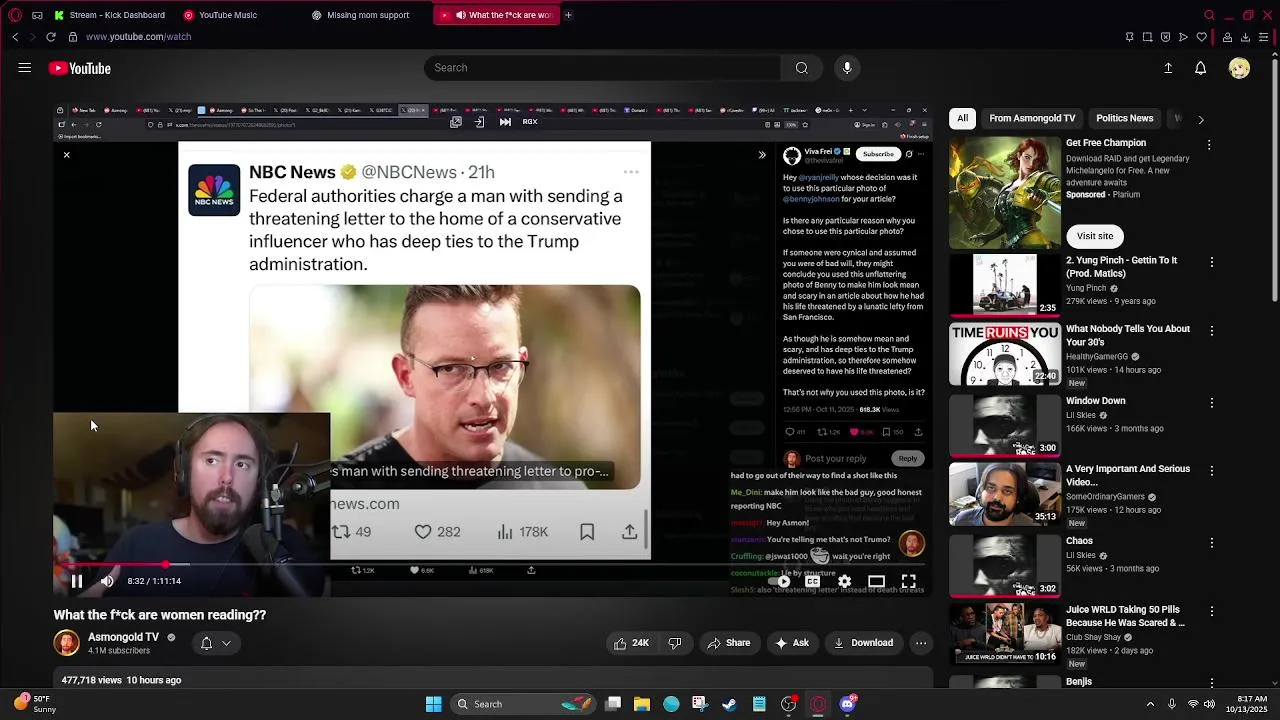Open options for A Very Important And Serious Video
Image resolution: width=1280 pixels, height=720 pixels.
[x=1212, y=471]
